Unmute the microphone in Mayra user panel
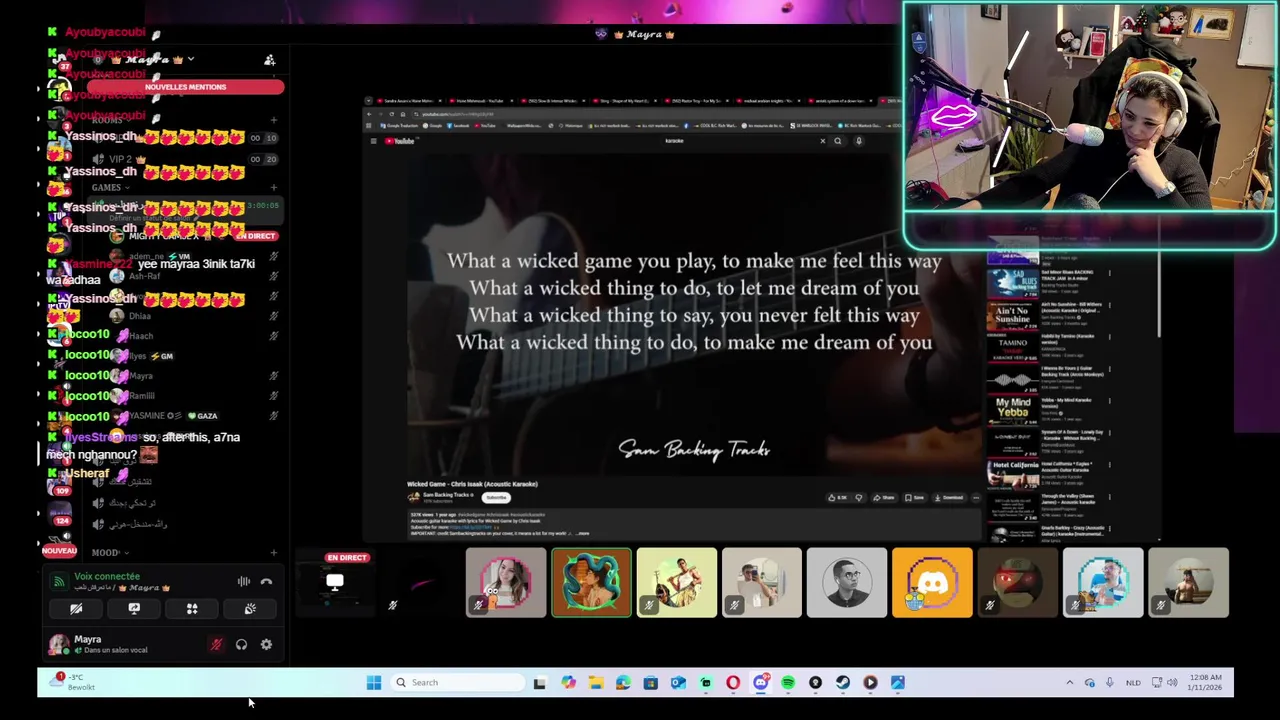1280x720 pixels. tap(216, 645)
